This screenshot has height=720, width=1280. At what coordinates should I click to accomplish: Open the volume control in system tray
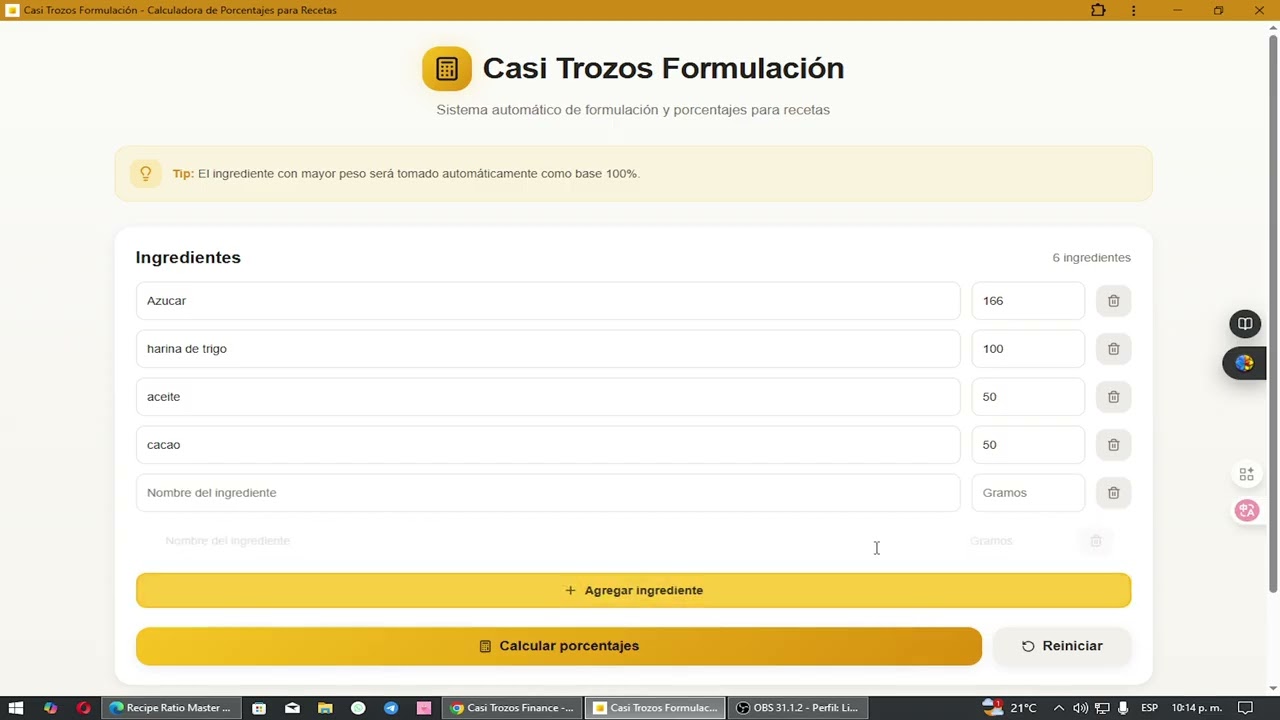1080,708
